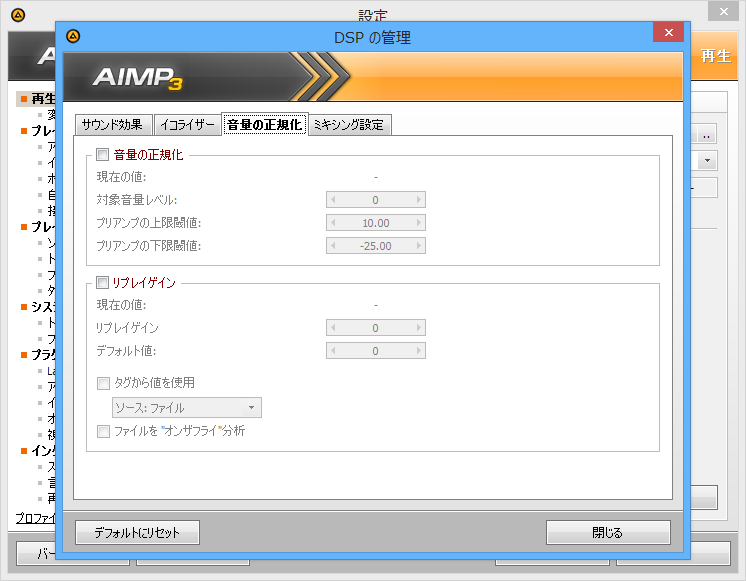Increase プリアンプの下限閾値 with right arrow

point(419,246)
